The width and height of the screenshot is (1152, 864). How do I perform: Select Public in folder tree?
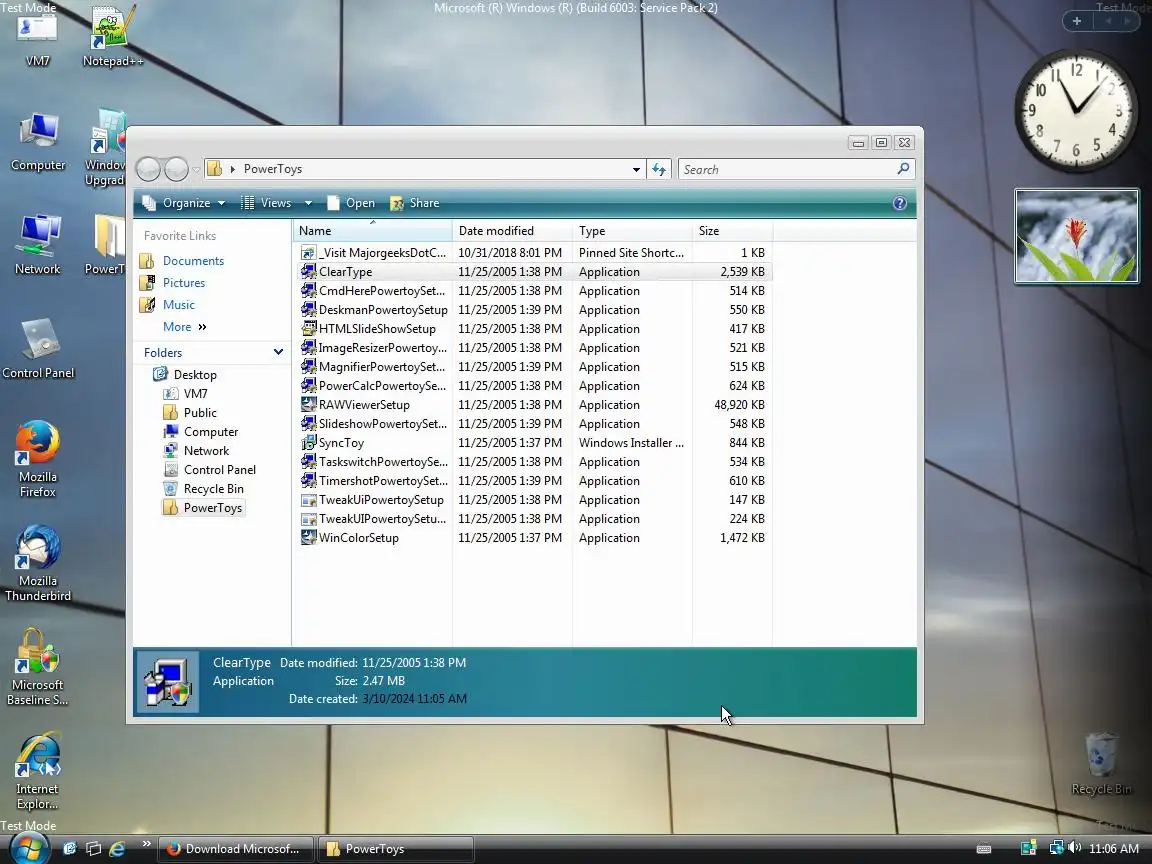[x=200, y=413]
